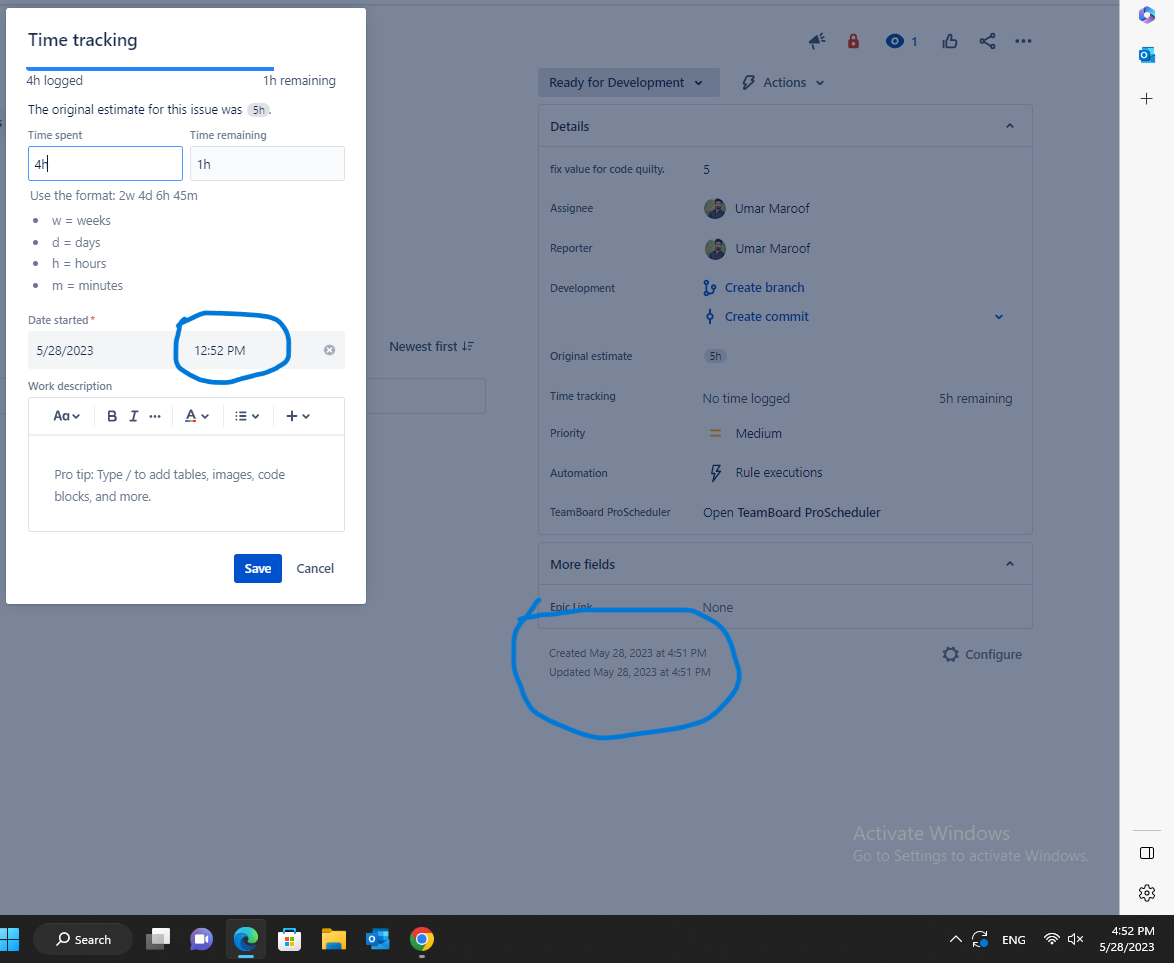Click the thumbs up vote icon

949,41
